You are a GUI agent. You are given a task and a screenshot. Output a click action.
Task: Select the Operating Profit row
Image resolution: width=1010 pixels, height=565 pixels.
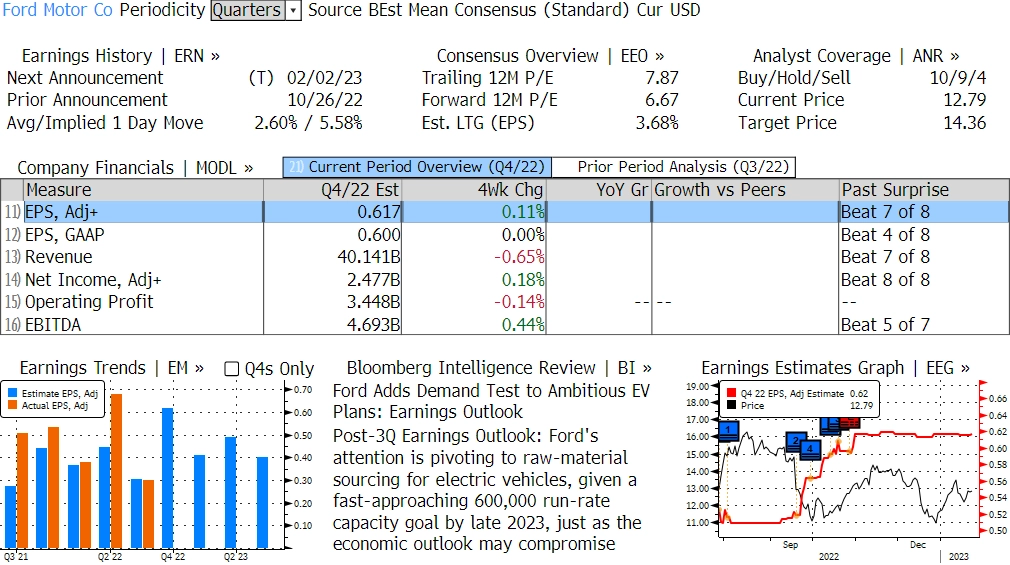click(505, 302)
